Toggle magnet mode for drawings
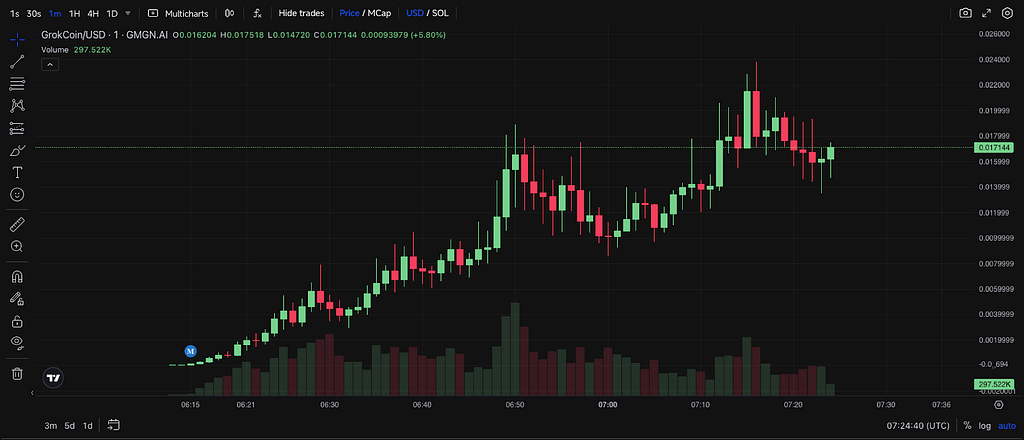Image resolution: width=1024 pixels, height=440 pixels. click(x=17, y=276)
